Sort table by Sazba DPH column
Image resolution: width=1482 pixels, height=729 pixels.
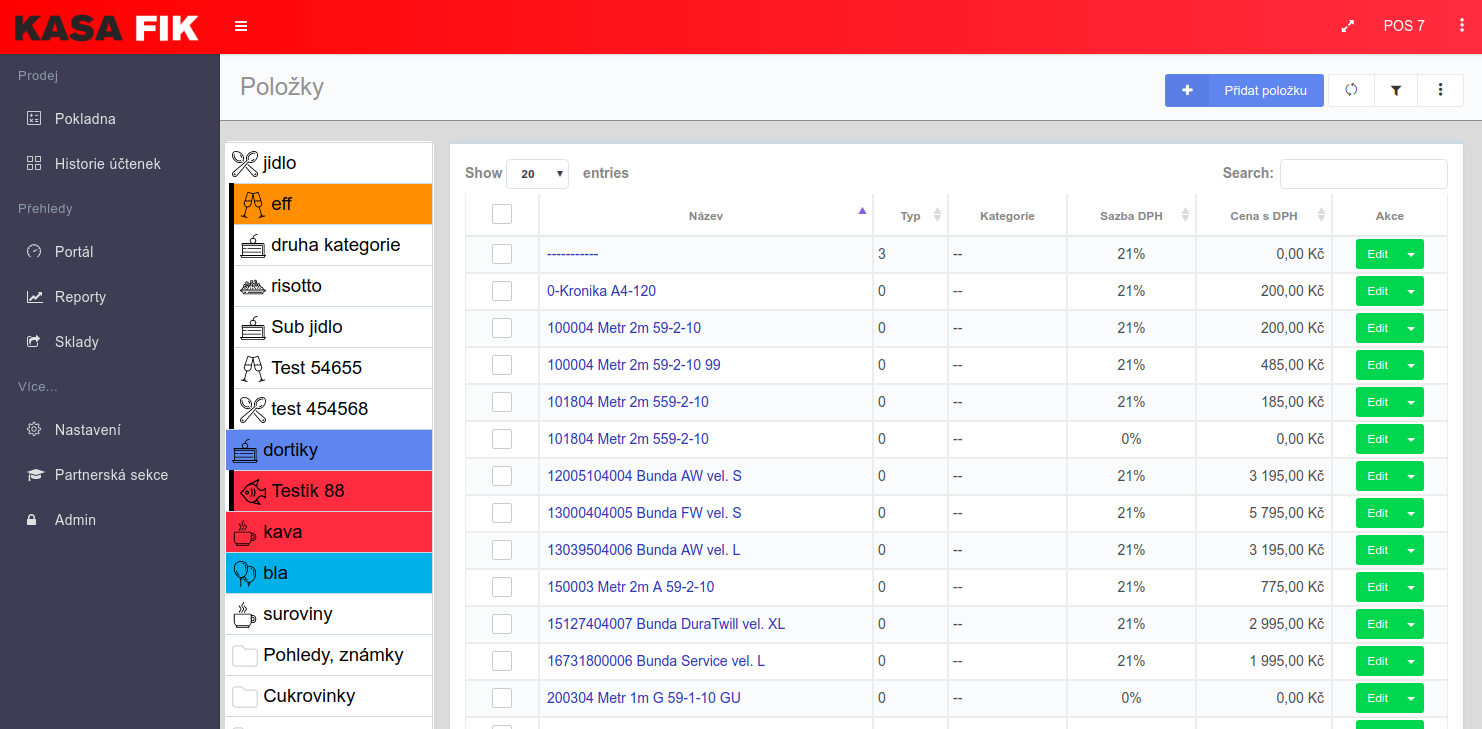point(1131,216)
